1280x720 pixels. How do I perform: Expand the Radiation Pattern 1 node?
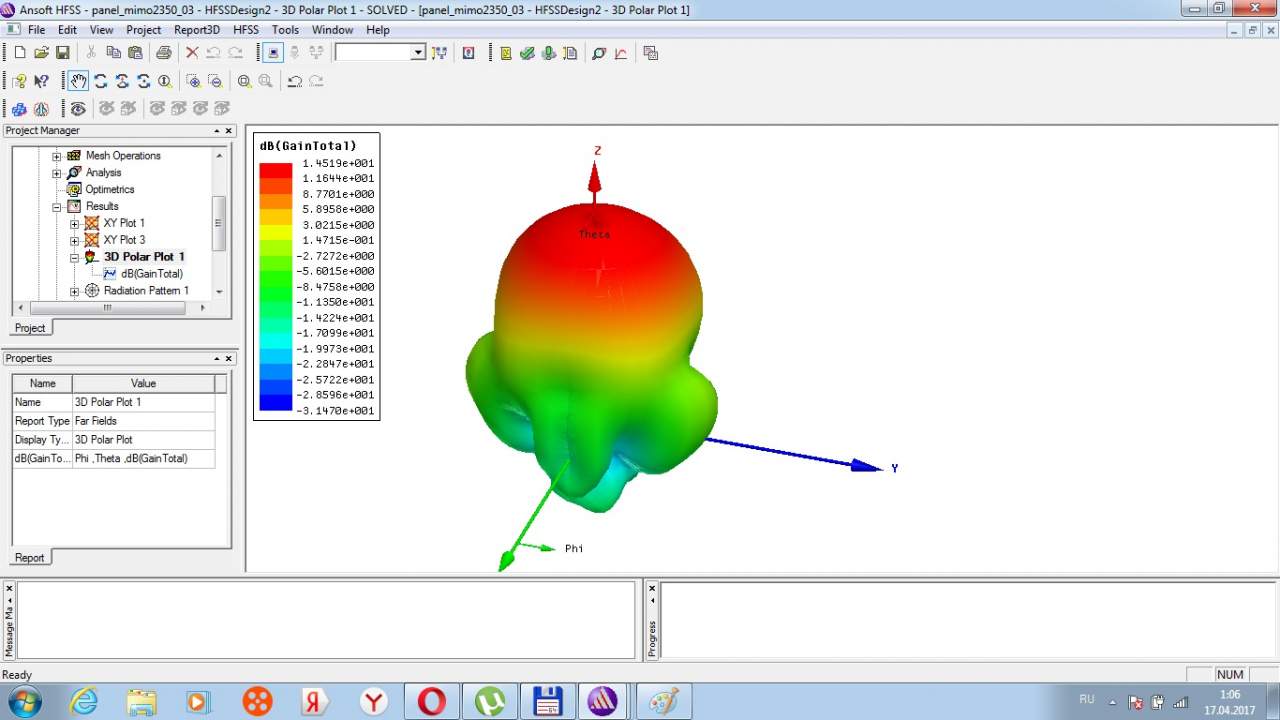[74, 291]
